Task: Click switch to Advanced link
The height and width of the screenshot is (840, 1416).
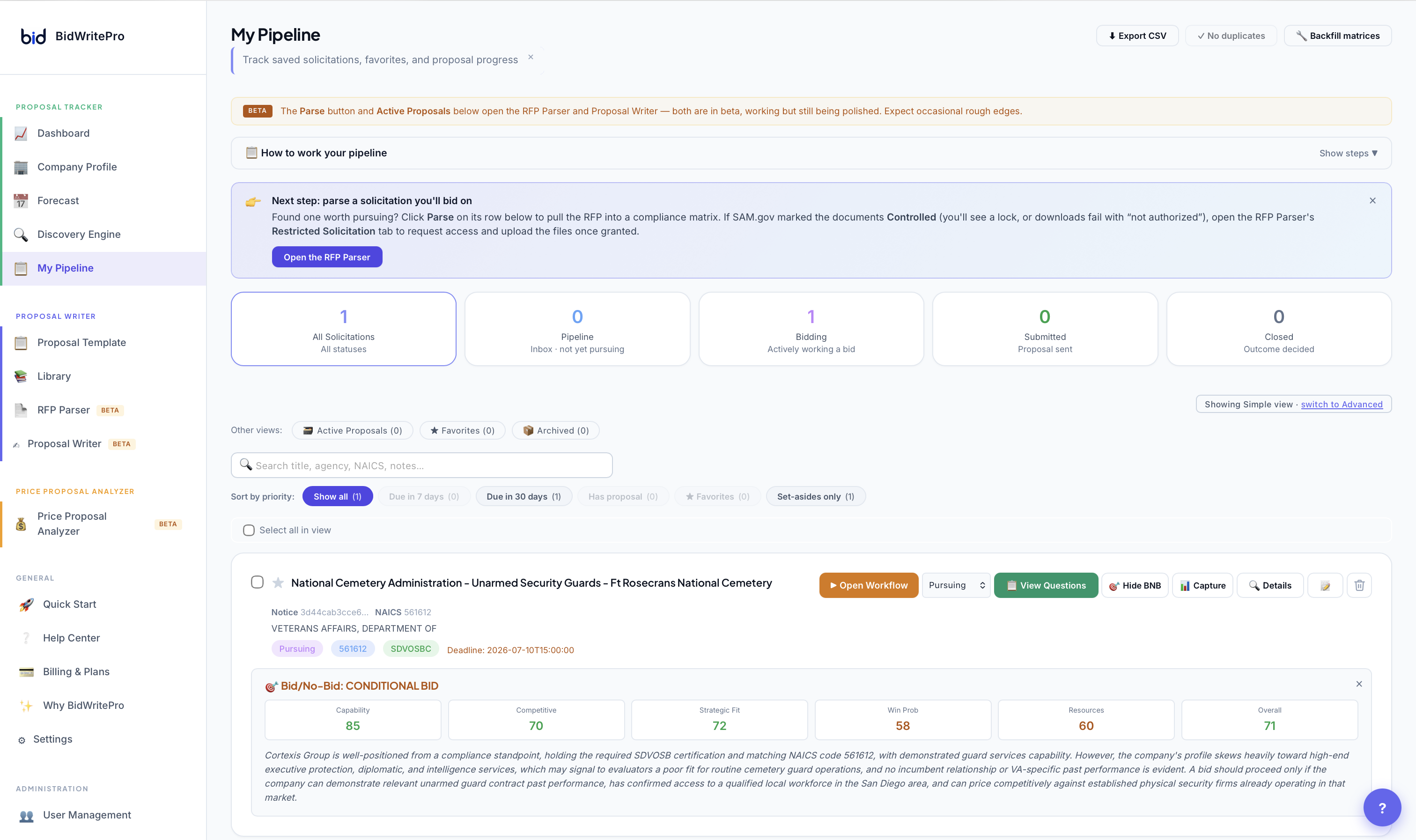Action: pos(1341,404)
